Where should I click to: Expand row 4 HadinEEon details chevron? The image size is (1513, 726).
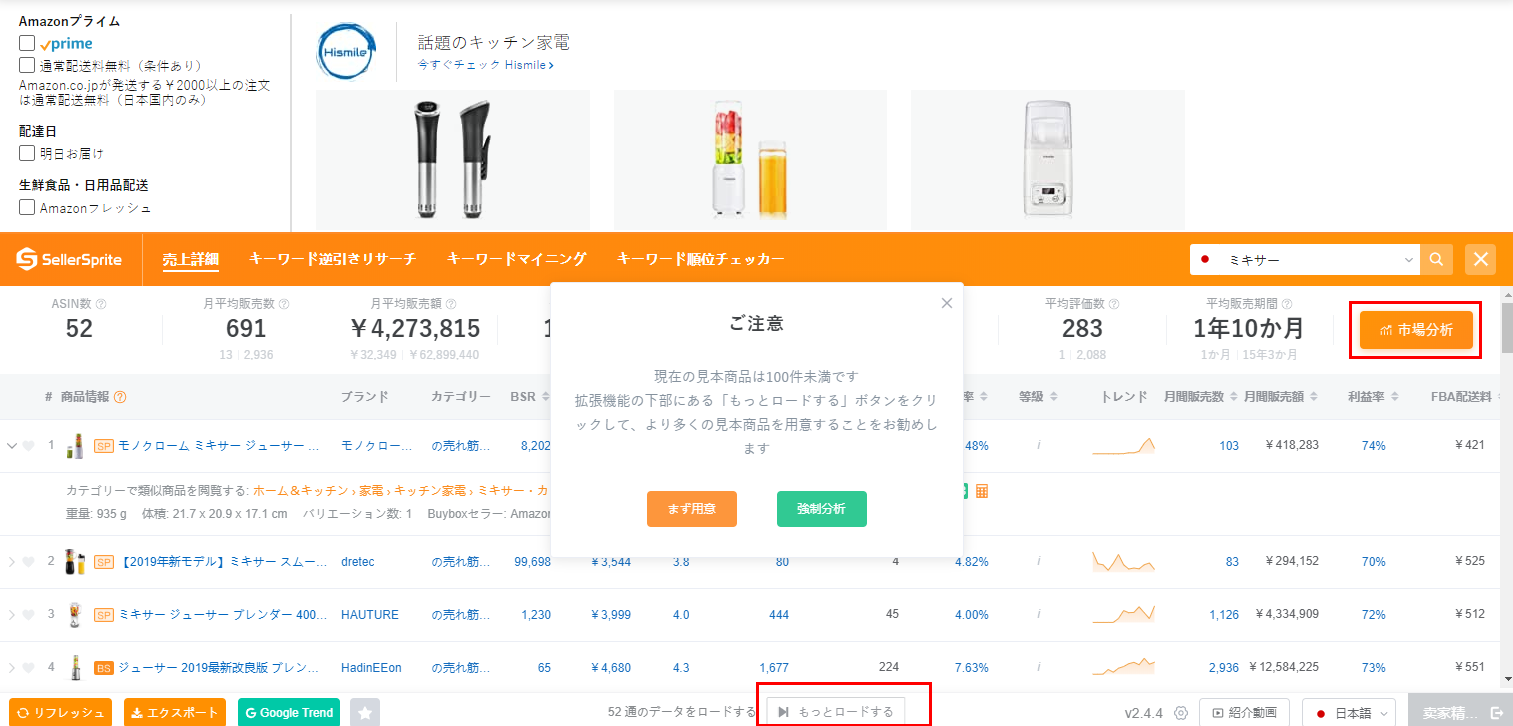[x=12, y=668]
